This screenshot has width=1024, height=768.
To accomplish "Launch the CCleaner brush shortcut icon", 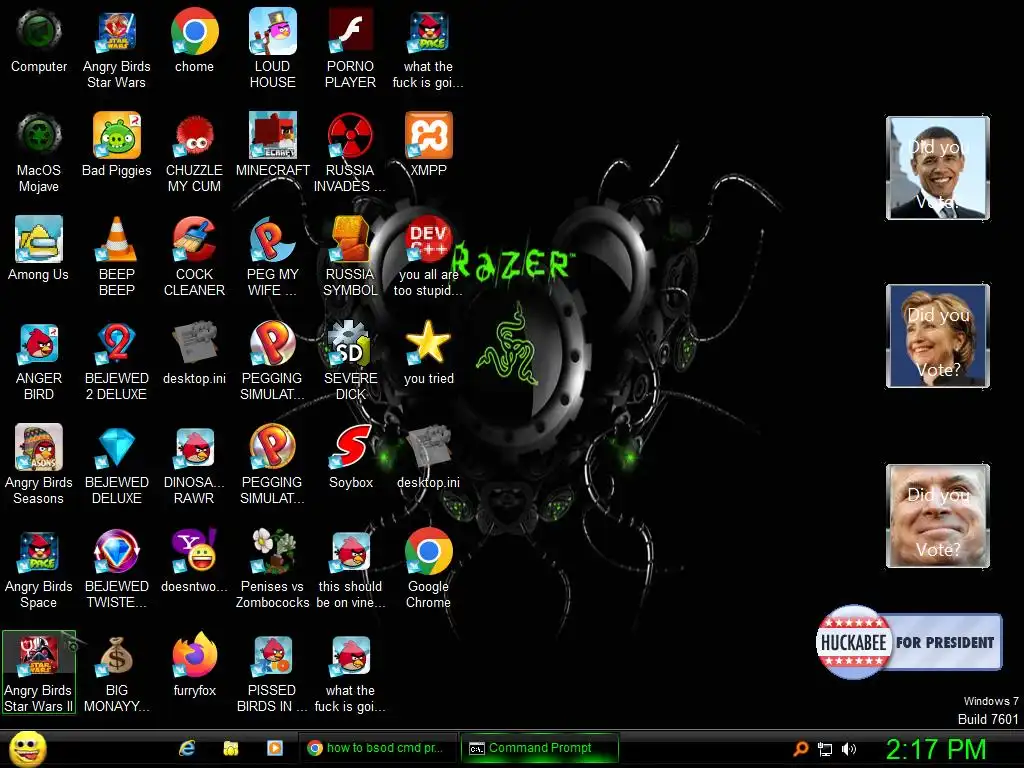I will (x=194, y=257).
